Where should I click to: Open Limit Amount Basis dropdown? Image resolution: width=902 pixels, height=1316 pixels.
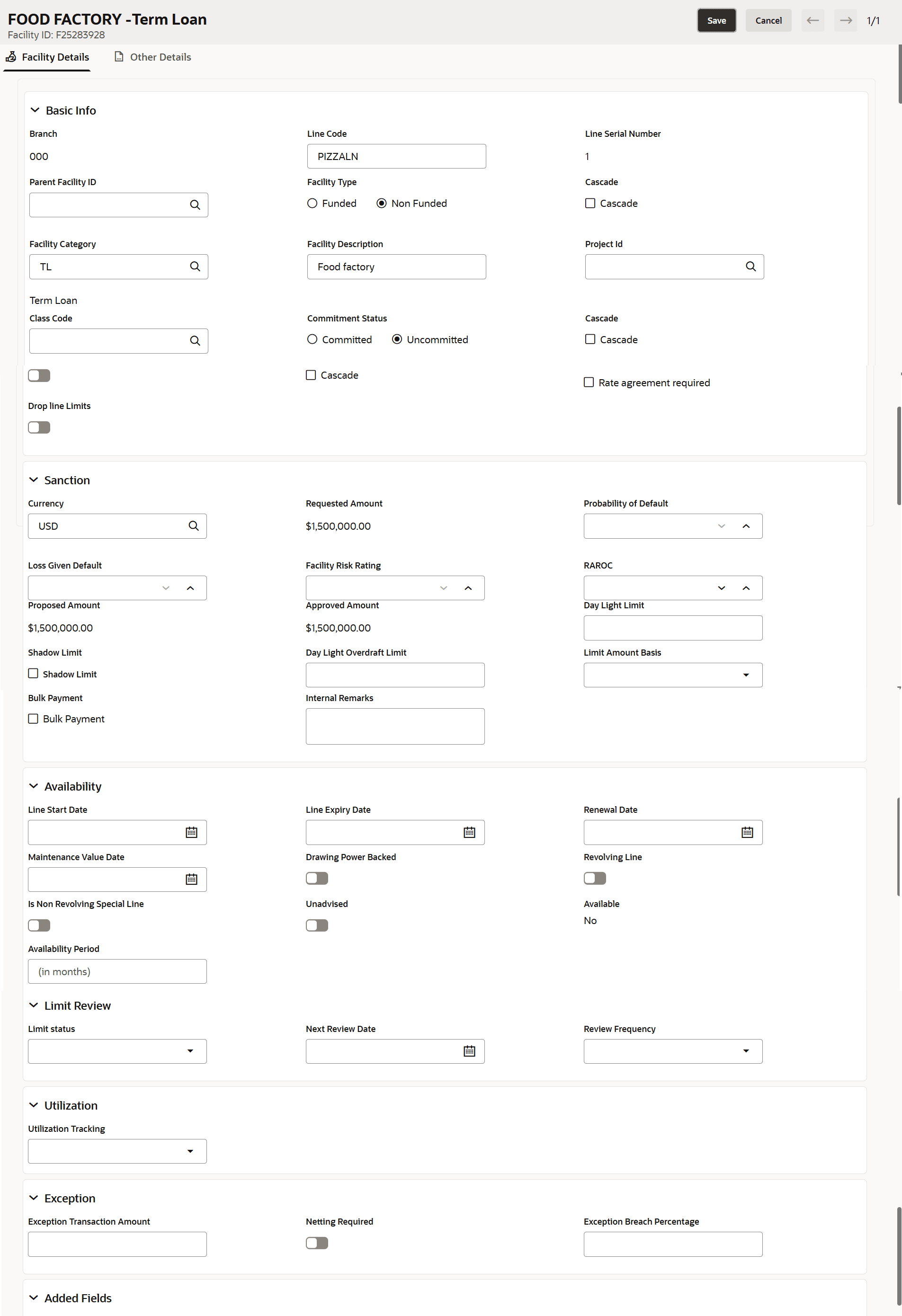(673, 675)
